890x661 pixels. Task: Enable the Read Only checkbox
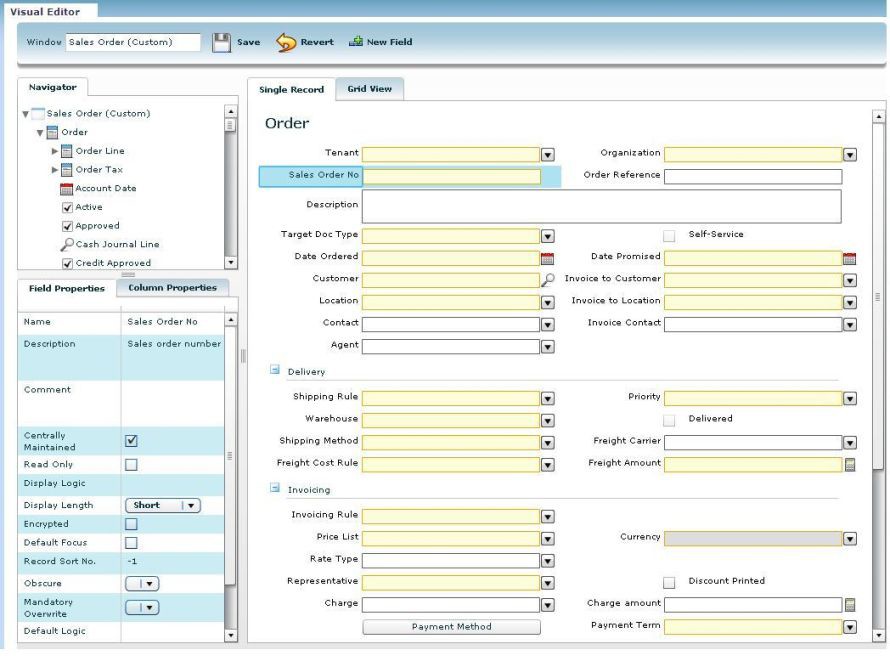[x=130, y=465]
